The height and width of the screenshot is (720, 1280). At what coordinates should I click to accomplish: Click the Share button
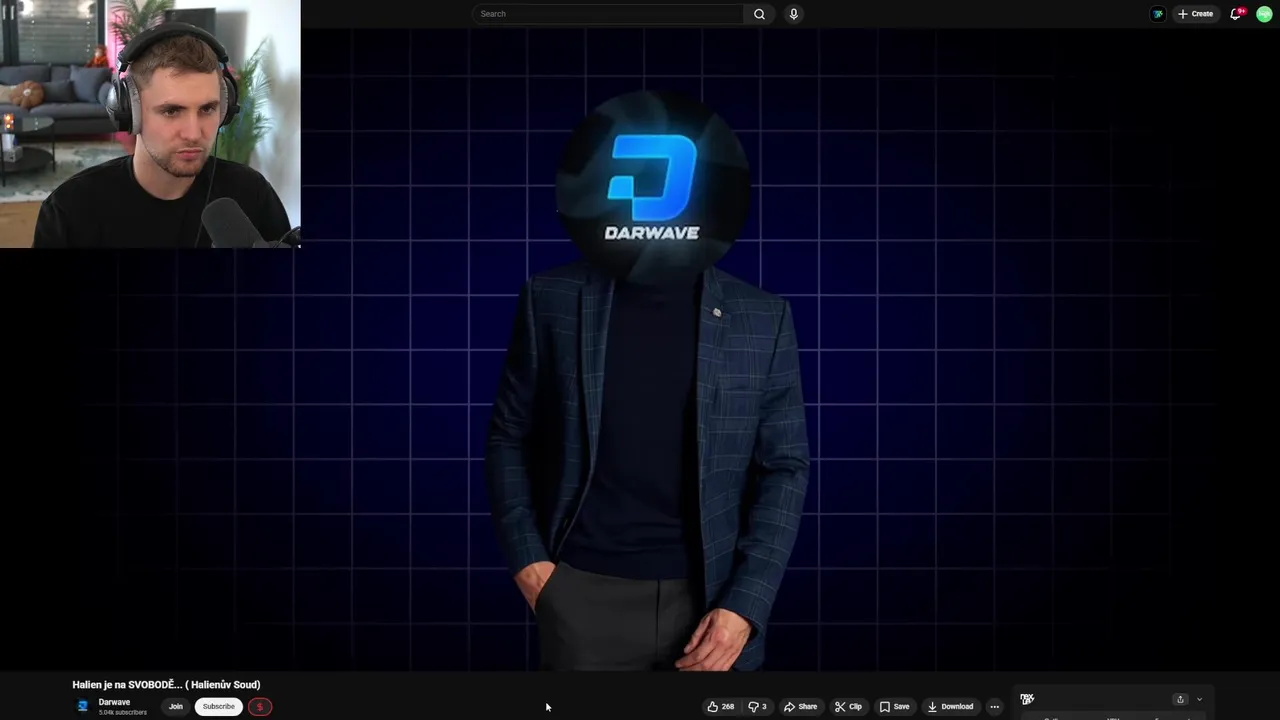(800, 707)
